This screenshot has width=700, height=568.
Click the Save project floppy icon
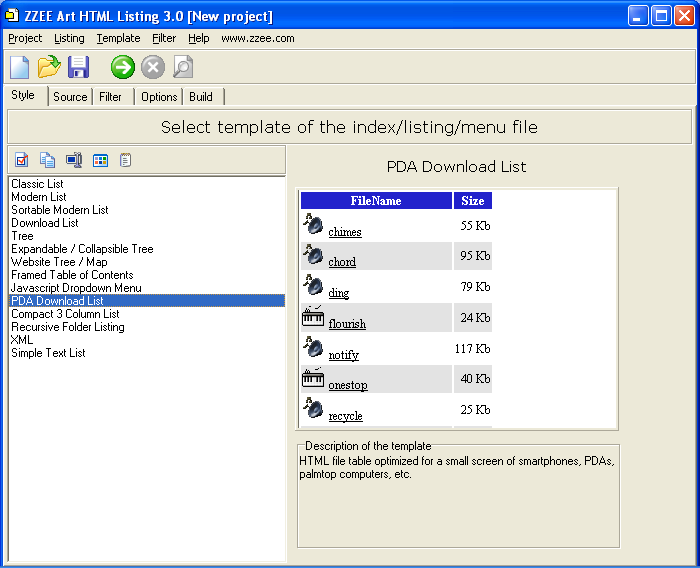[78, 67]
